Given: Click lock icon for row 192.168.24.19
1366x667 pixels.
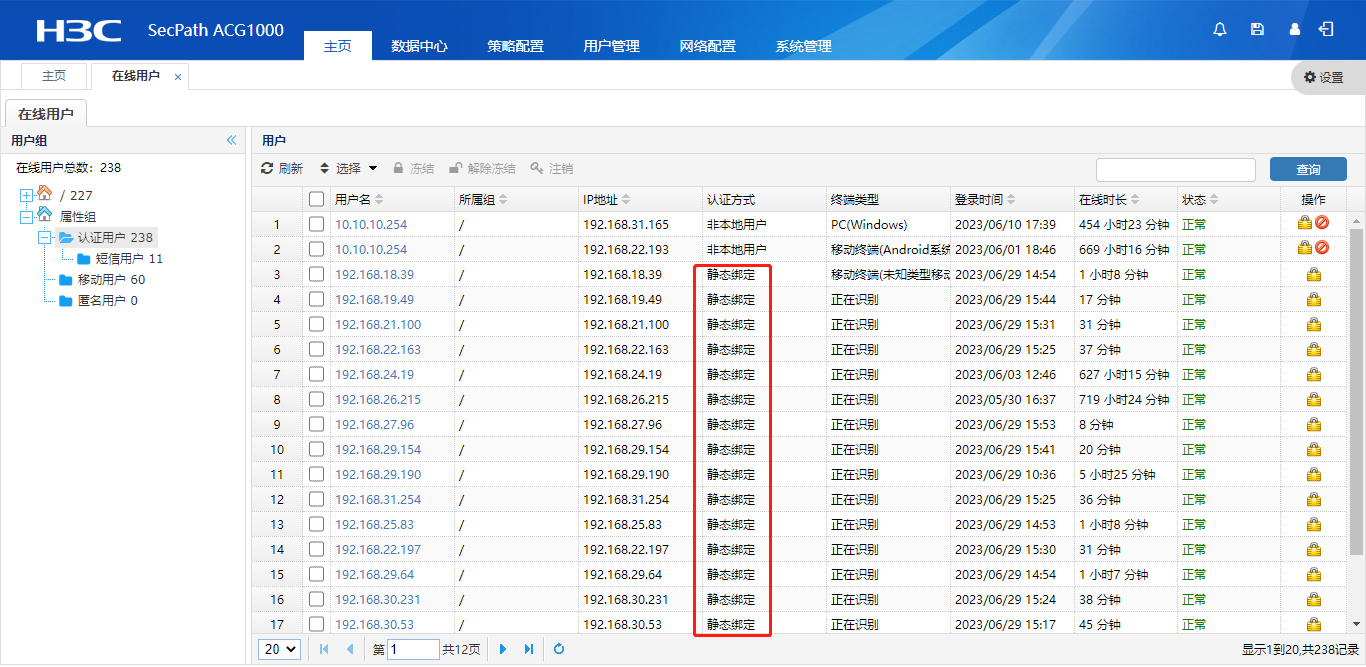Looking at the screenshot, I should (1314, 374).
